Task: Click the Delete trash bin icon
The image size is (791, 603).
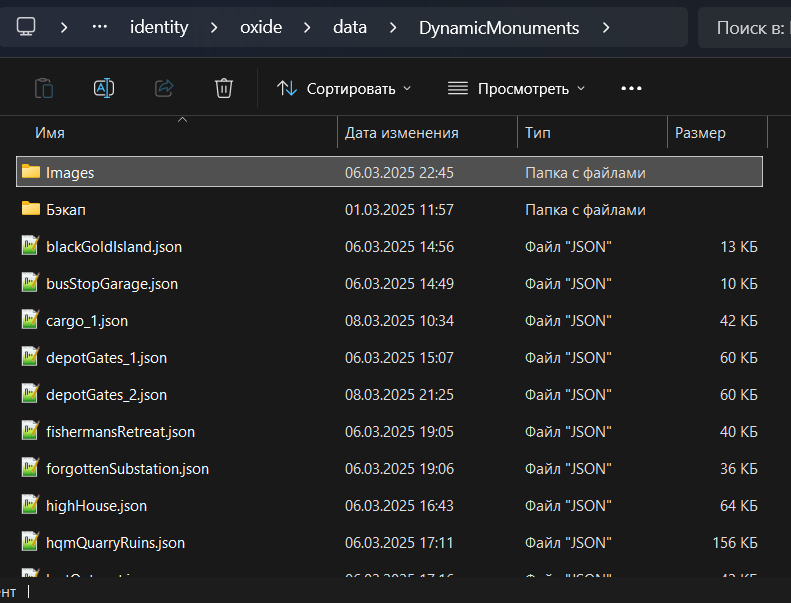Action: pos(224,88)
